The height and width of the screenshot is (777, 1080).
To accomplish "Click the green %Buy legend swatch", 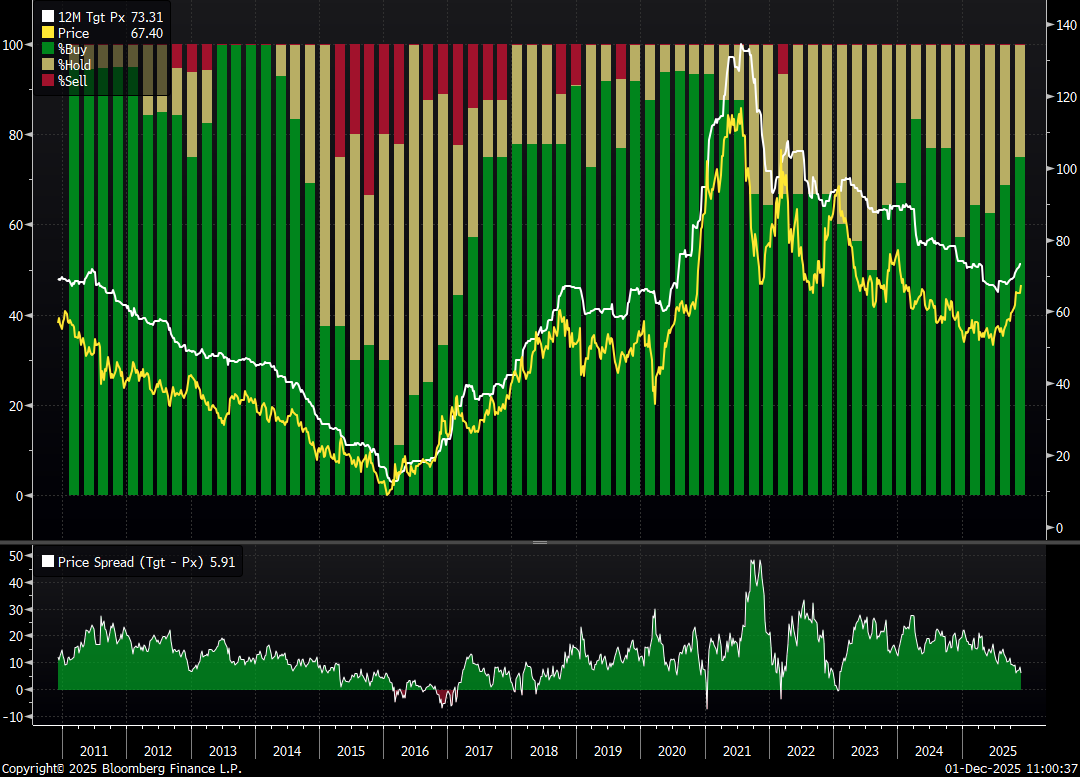I will [x=48, y=49].
